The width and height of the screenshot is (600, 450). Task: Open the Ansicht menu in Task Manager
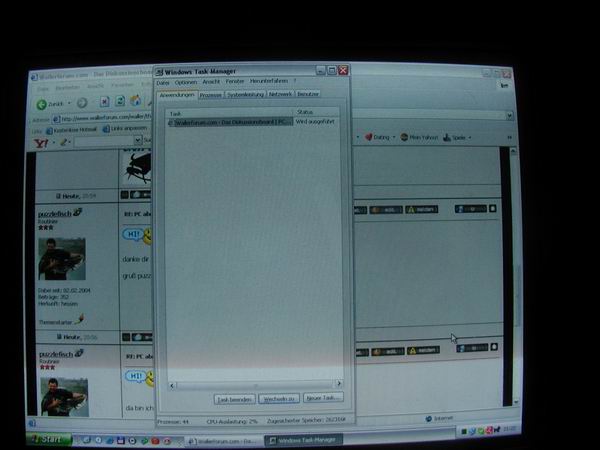pyautogui.click(x=211, y=82)
